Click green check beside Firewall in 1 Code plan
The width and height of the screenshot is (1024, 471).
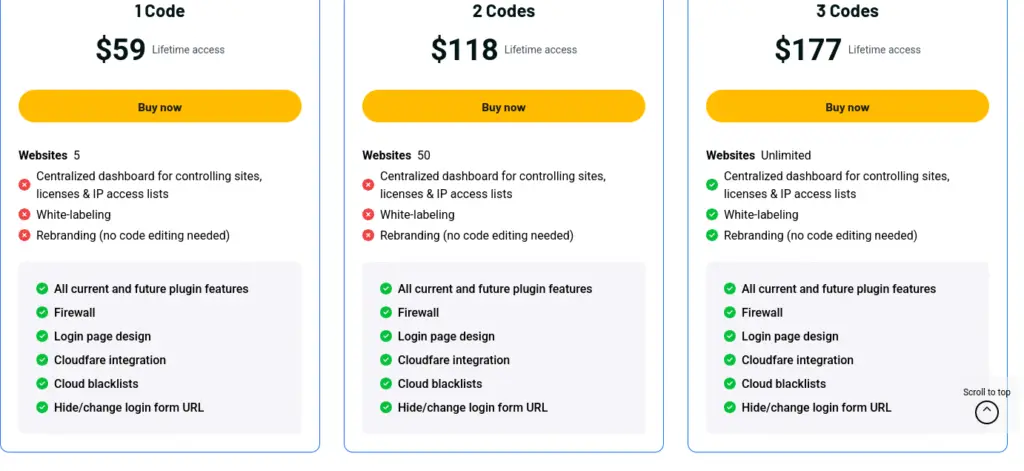(42, 313)
